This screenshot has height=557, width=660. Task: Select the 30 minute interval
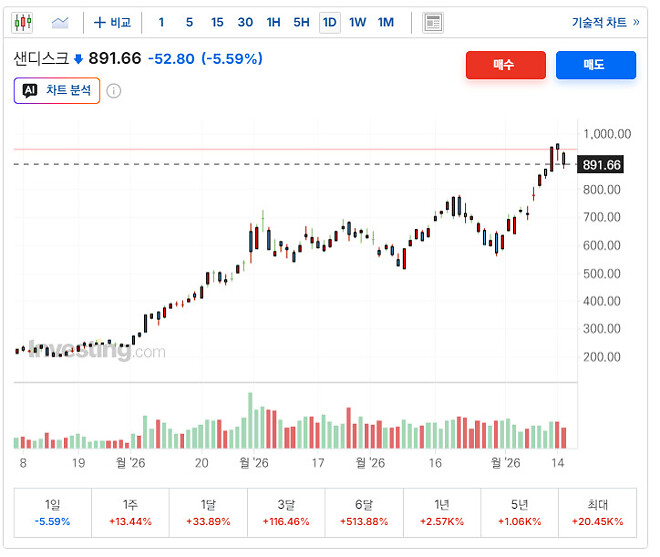point(245,22)
